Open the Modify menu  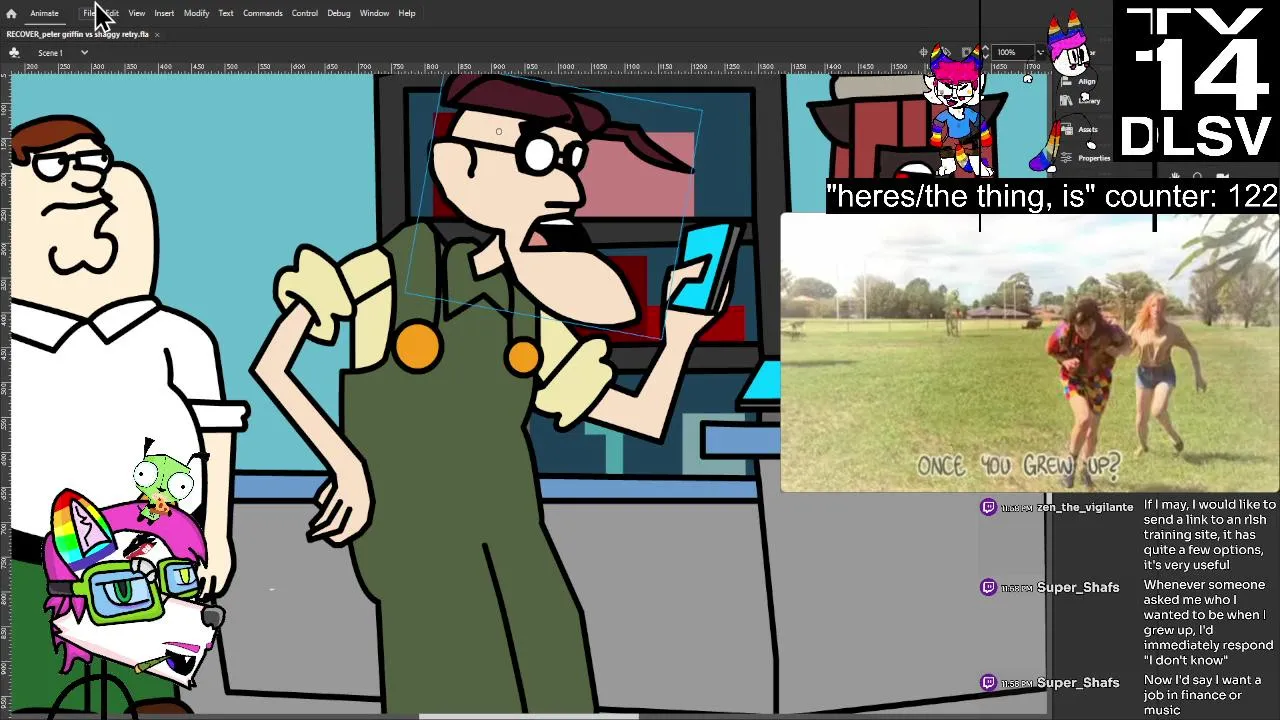[x=196, y=13]
